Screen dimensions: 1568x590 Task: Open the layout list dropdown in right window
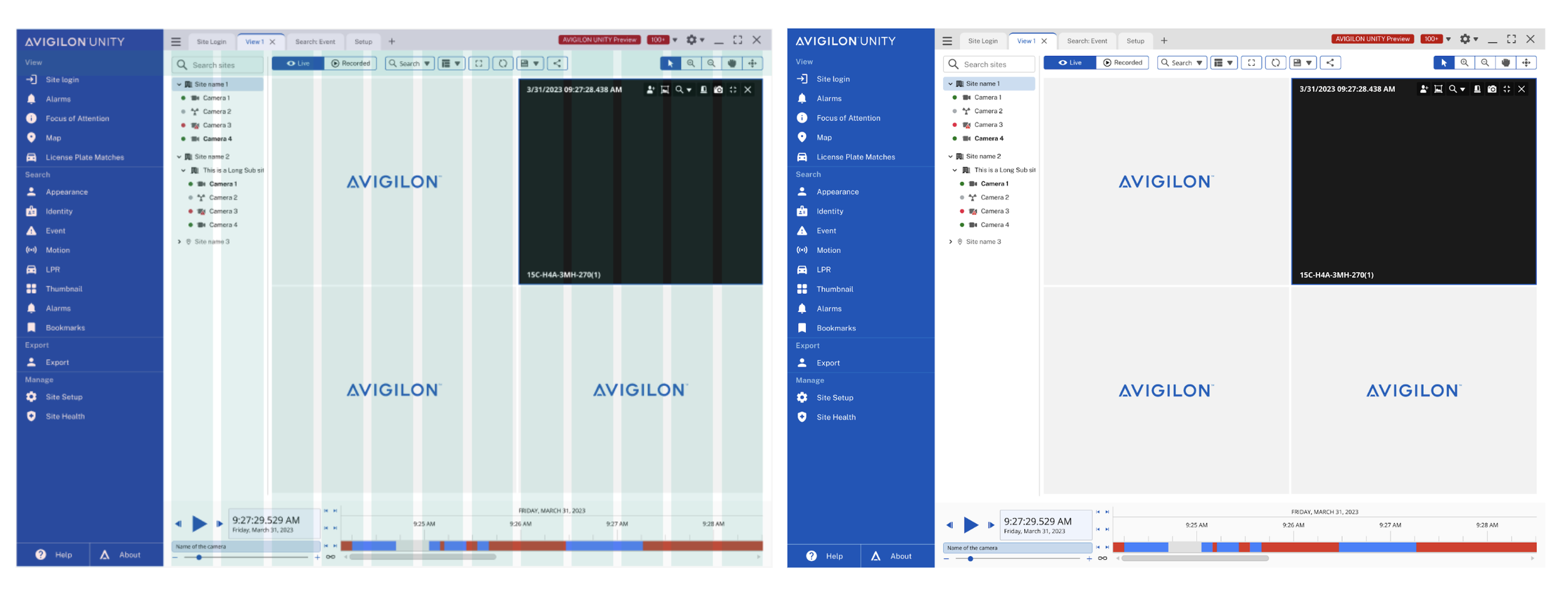tap(1224, 63)
